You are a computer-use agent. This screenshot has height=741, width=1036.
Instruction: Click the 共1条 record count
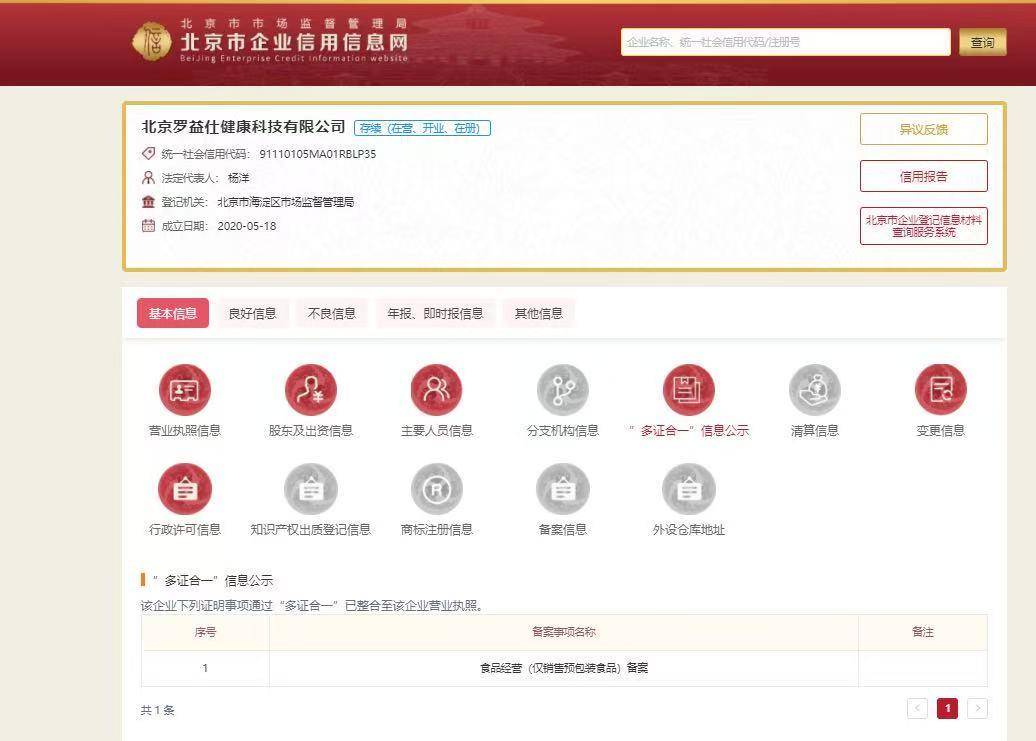157,710
